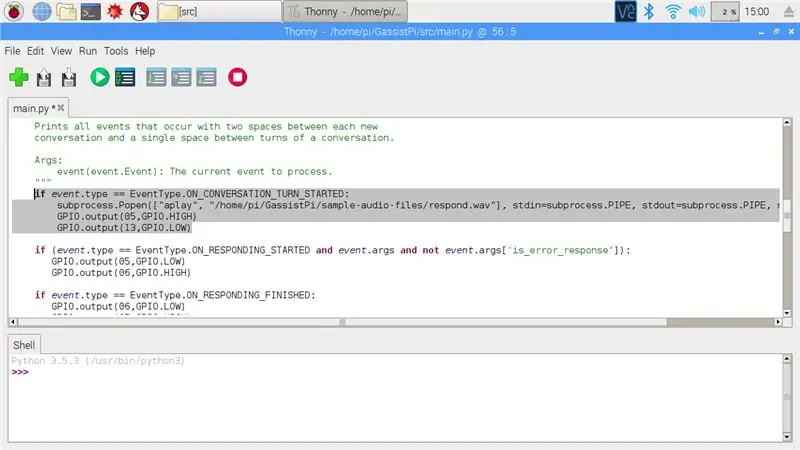Click the GPIO.output(13,GPIO.LOW) line
Viewport: 800px width, 450px height.
tap(124, 228)
